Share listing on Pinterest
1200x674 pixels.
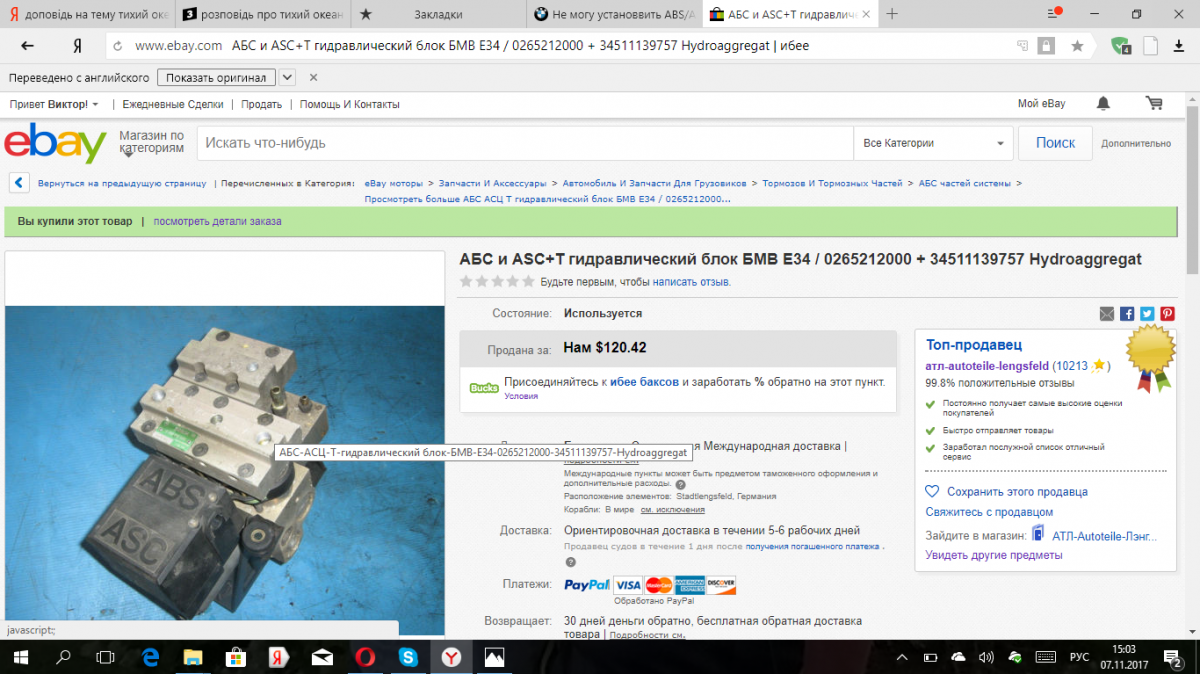[1167, 314]
